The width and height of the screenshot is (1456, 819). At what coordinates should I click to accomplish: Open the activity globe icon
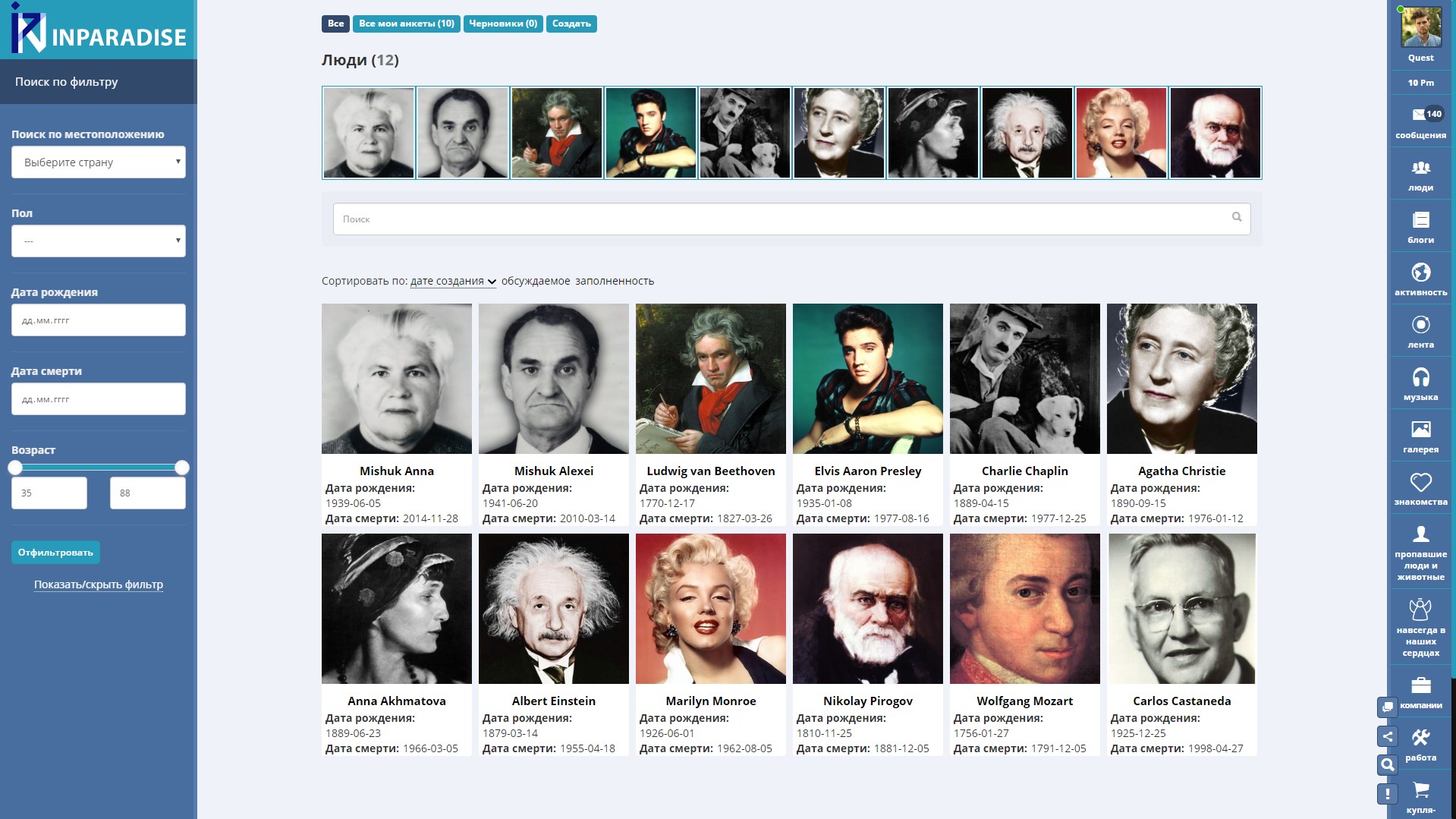1420,272
